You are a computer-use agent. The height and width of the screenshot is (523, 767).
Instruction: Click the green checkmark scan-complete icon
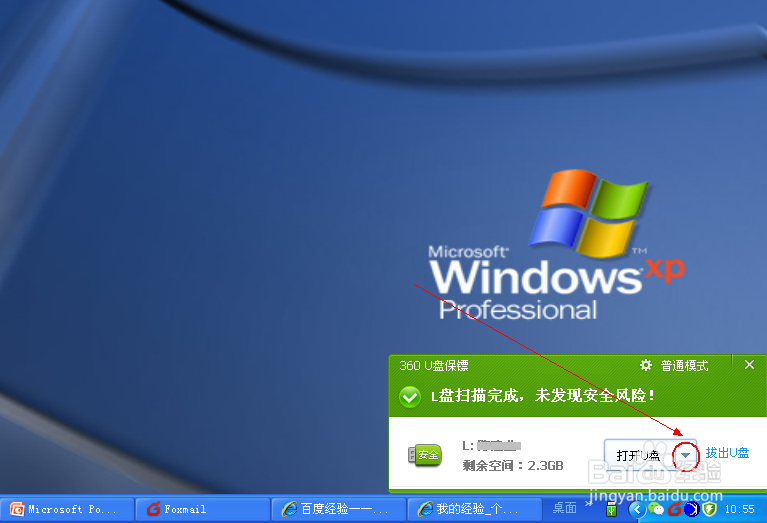[410, 396]
